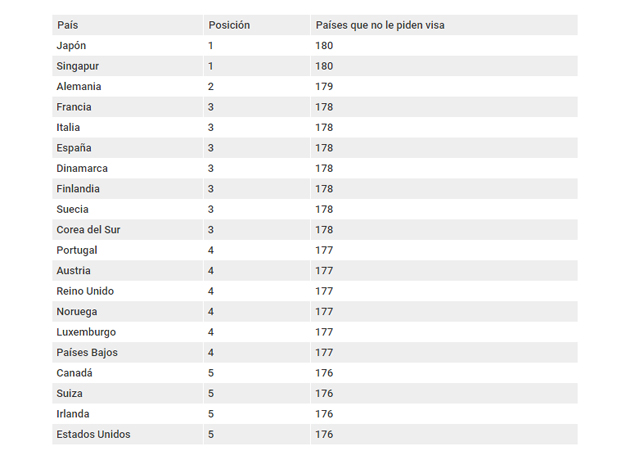Click the País column header
Viewport: 630px width, 460px height.
[x=67, y=25]
